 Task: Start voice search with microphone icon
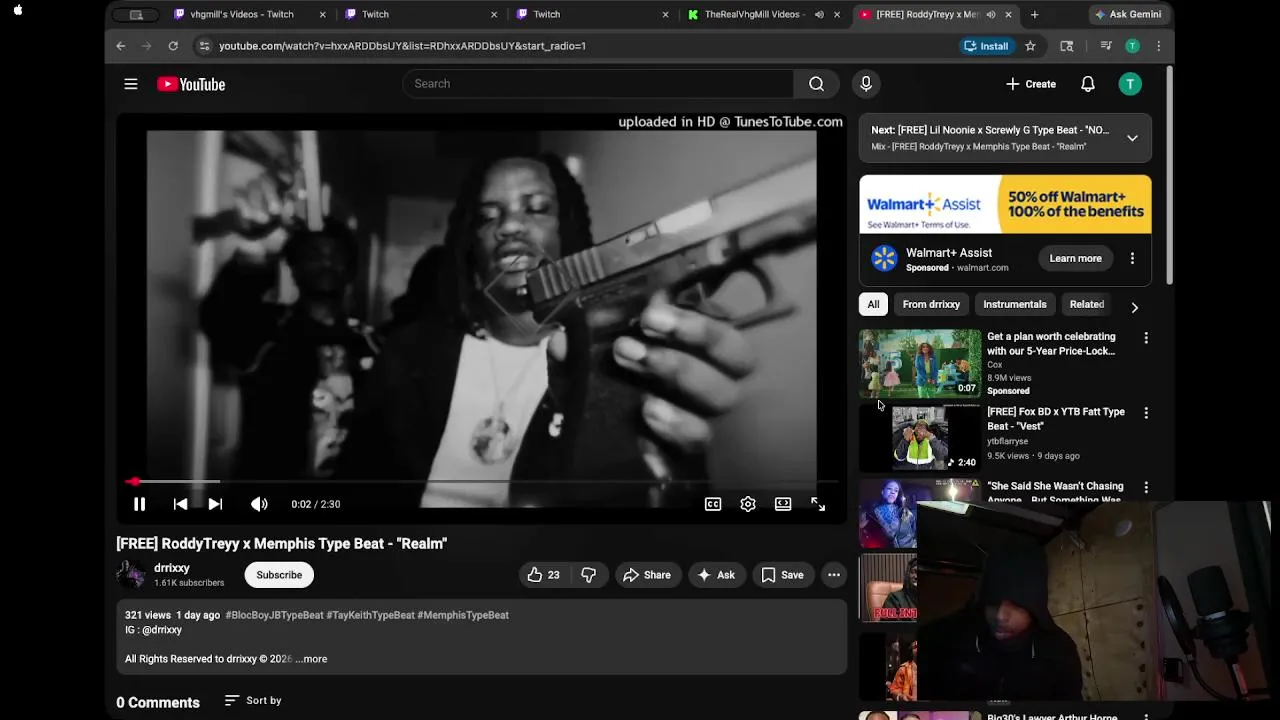[x=866, y=84]
